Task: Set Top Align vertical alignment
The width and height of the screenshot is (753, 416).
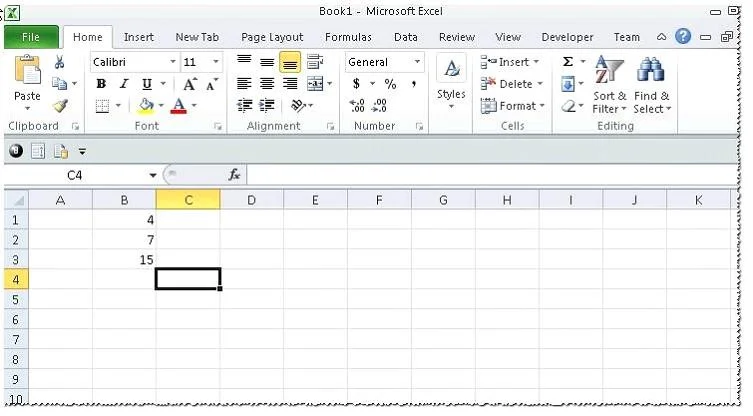Action: [x=244, y=61]
